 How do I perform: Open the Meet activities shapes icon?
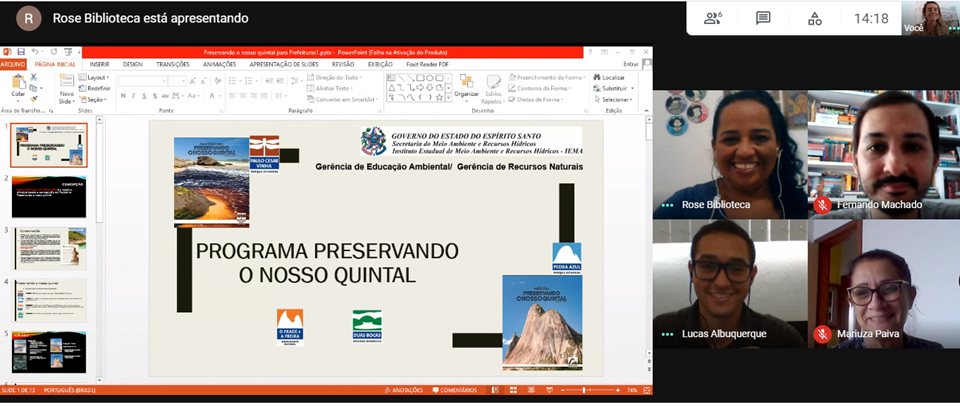point(815,18)
